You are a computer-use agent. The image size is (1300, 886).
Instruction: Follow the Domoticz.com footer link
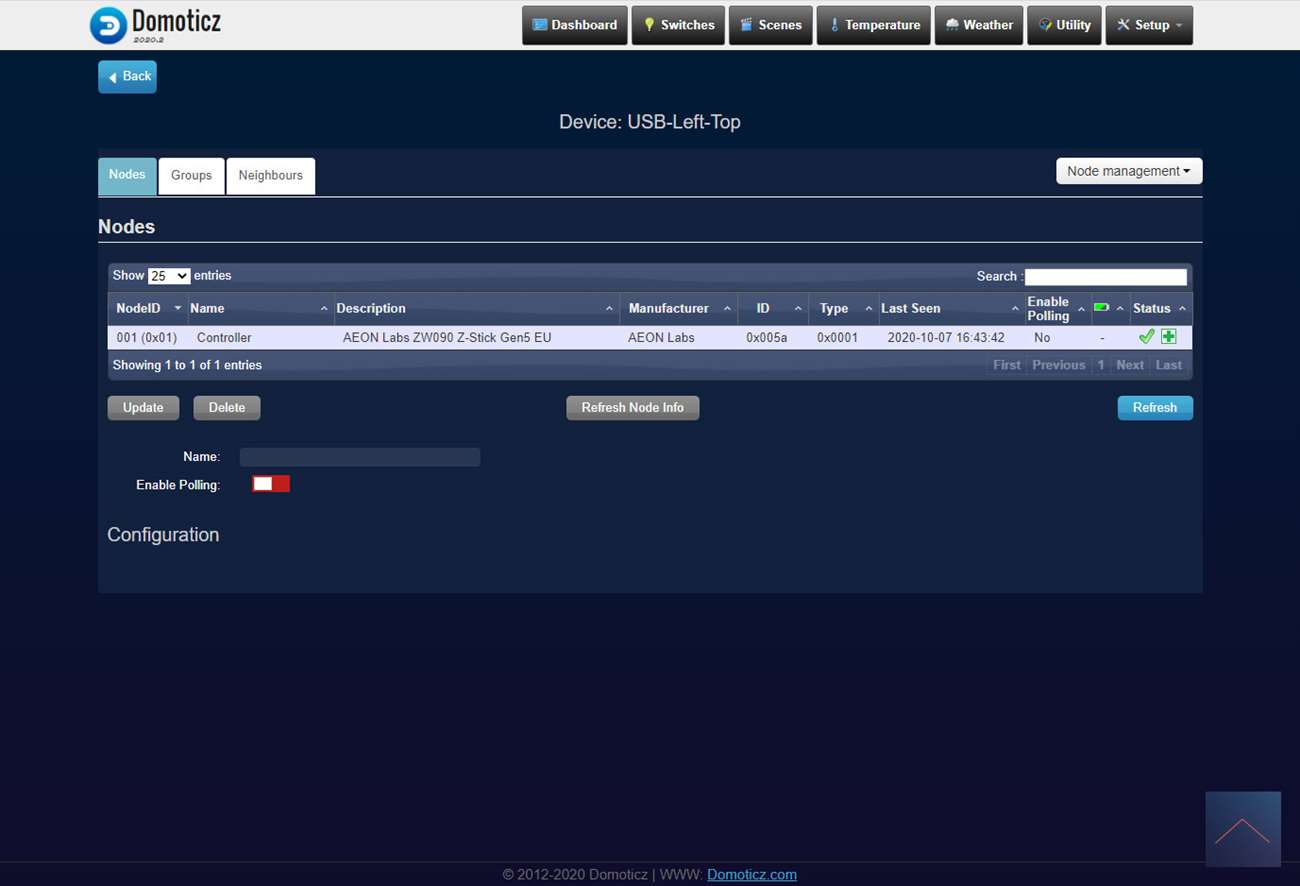[x=751, y=874]
